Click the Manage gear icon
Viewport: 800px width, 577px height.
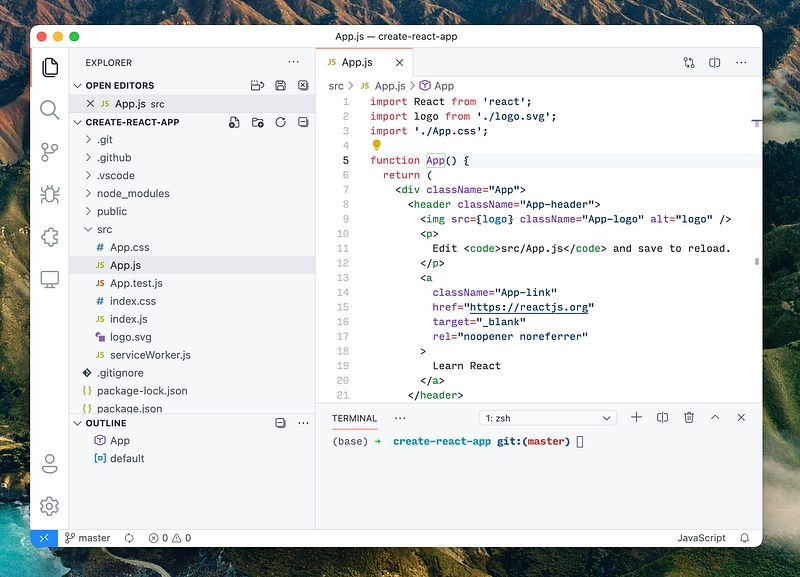[49, 506]
